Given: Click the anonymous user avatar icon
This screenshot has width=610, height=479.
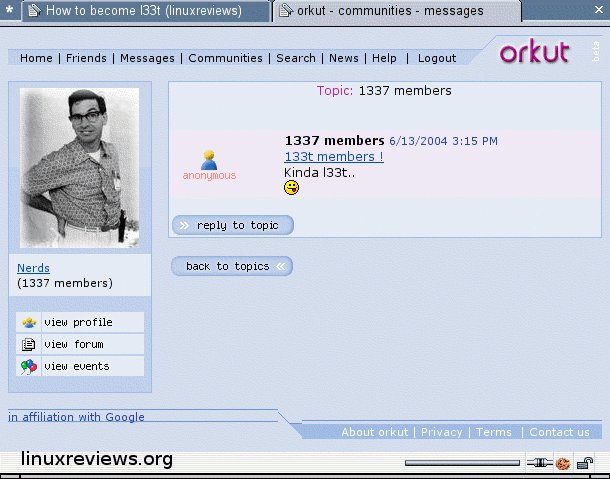Looking at the screenshot, I should pos(209,160).
